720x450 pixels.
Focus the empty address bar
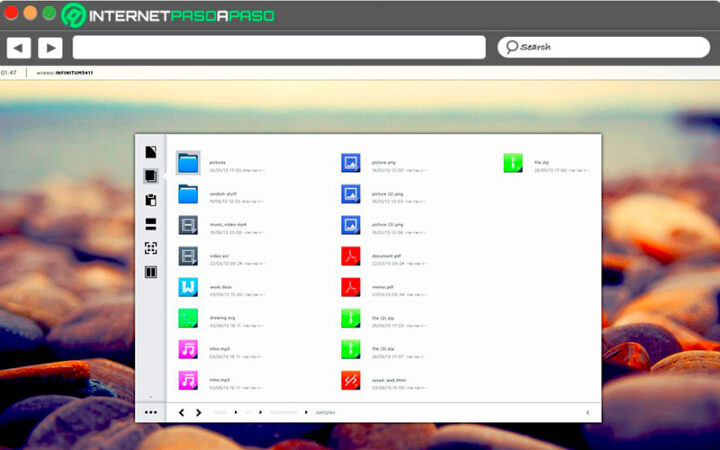[x=278, y=47]
